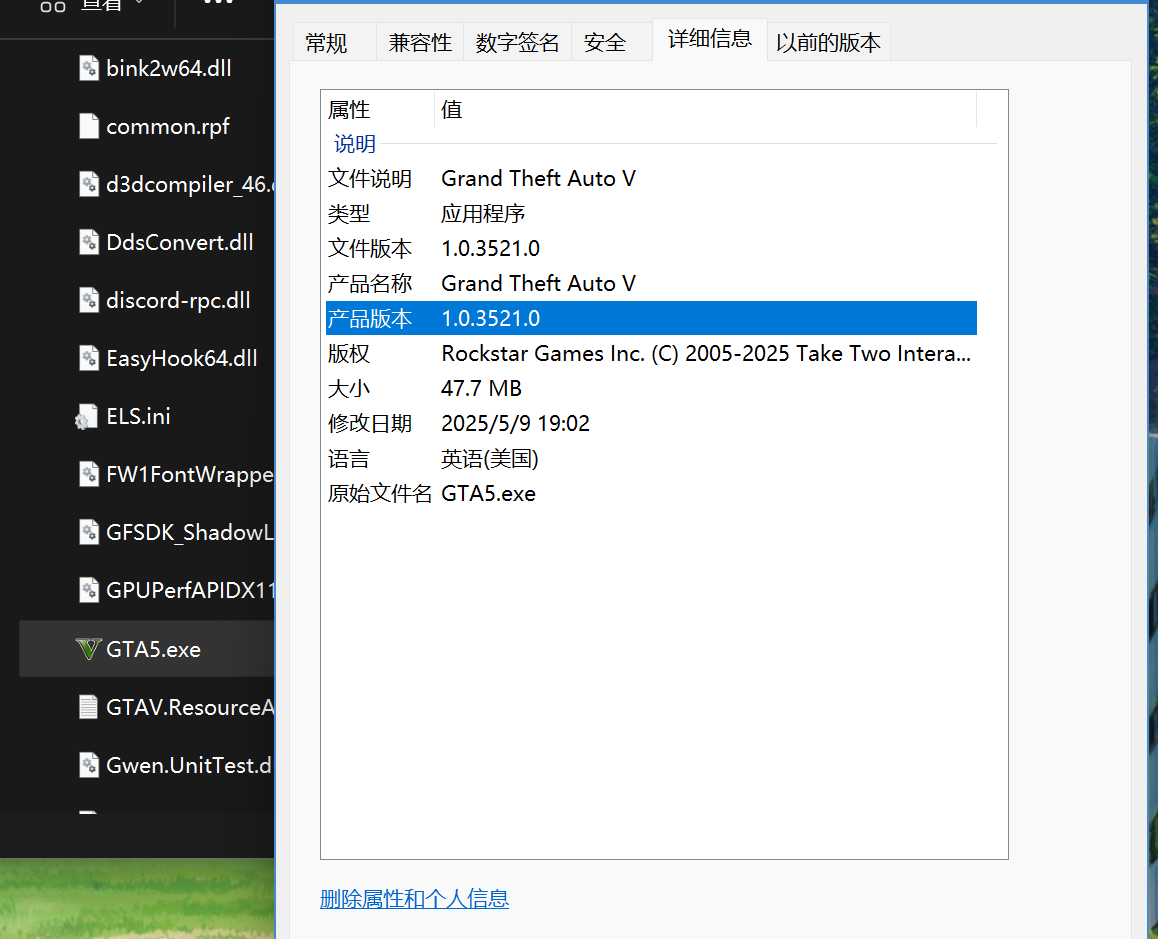This screenshot has width=1158, height=939.
Task: Select the 文件版本 property row
Action: [651, 248]
